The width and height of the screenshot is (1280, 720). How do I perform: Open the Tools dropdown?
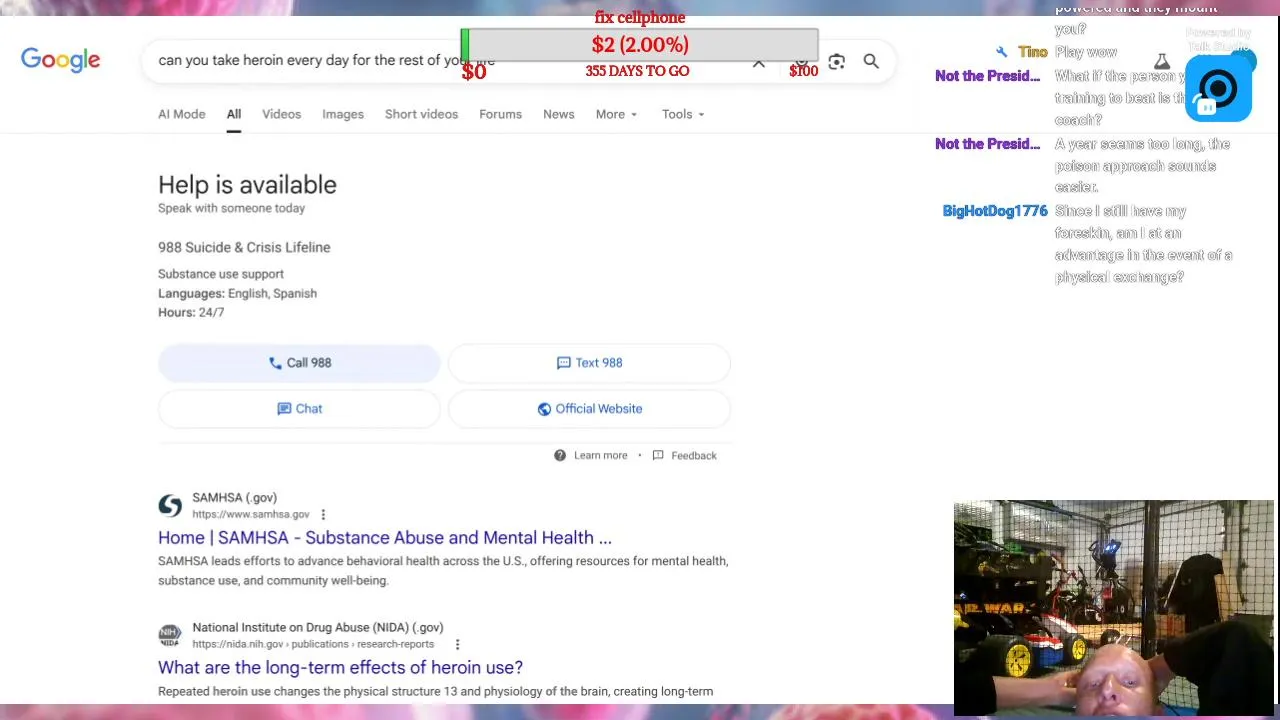tap(683, 114)
